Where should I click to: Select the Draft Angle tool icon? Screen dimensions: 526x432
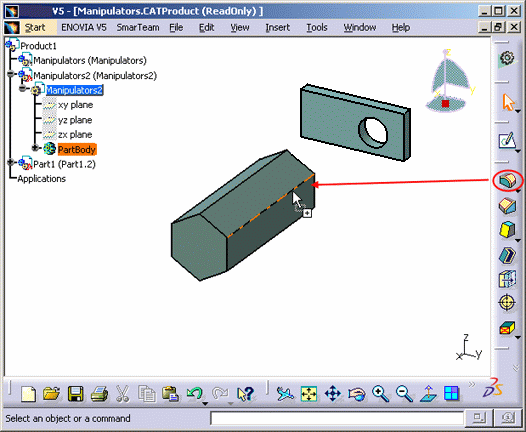click(507, 230)
